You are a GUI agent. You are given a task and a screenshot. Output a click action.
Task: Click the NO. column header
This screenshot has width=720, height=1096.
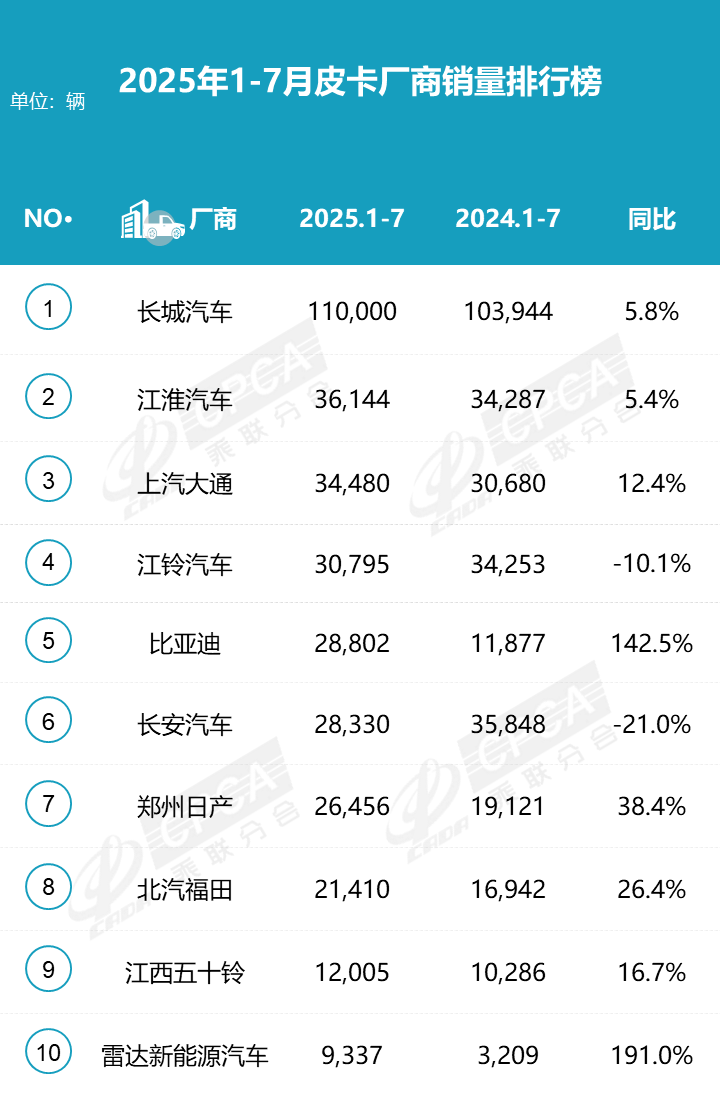pos(48,219)
